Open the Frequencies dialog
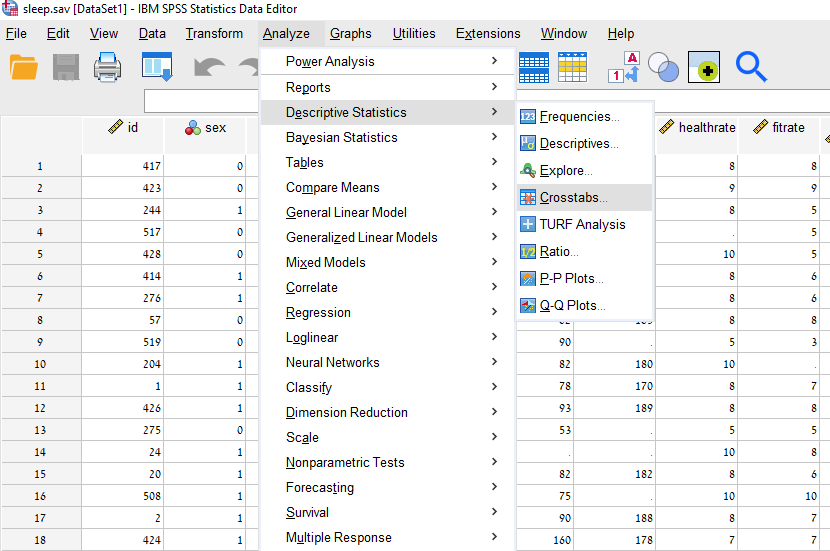The width and height of the screenshot is (830, 551). click(x=579, y=117)
